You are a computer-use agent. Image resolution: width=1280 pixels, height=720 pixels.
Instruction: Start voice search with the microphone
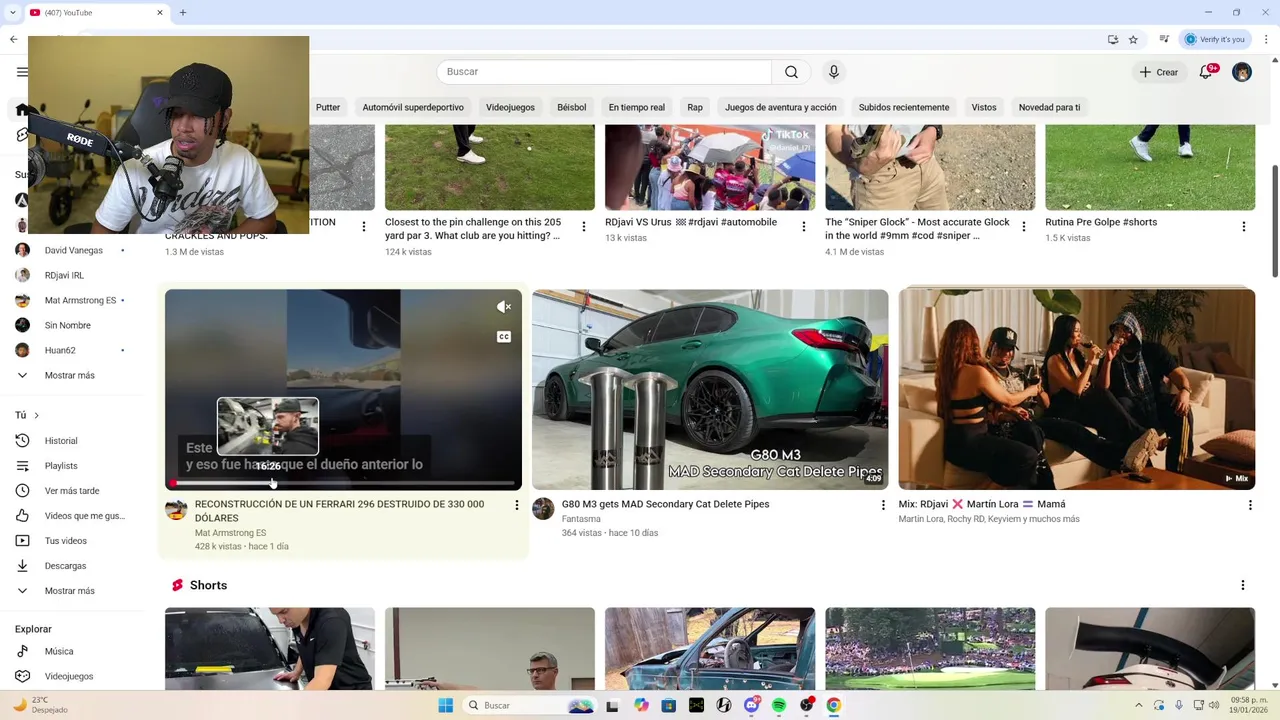click(x=834, y=72)
